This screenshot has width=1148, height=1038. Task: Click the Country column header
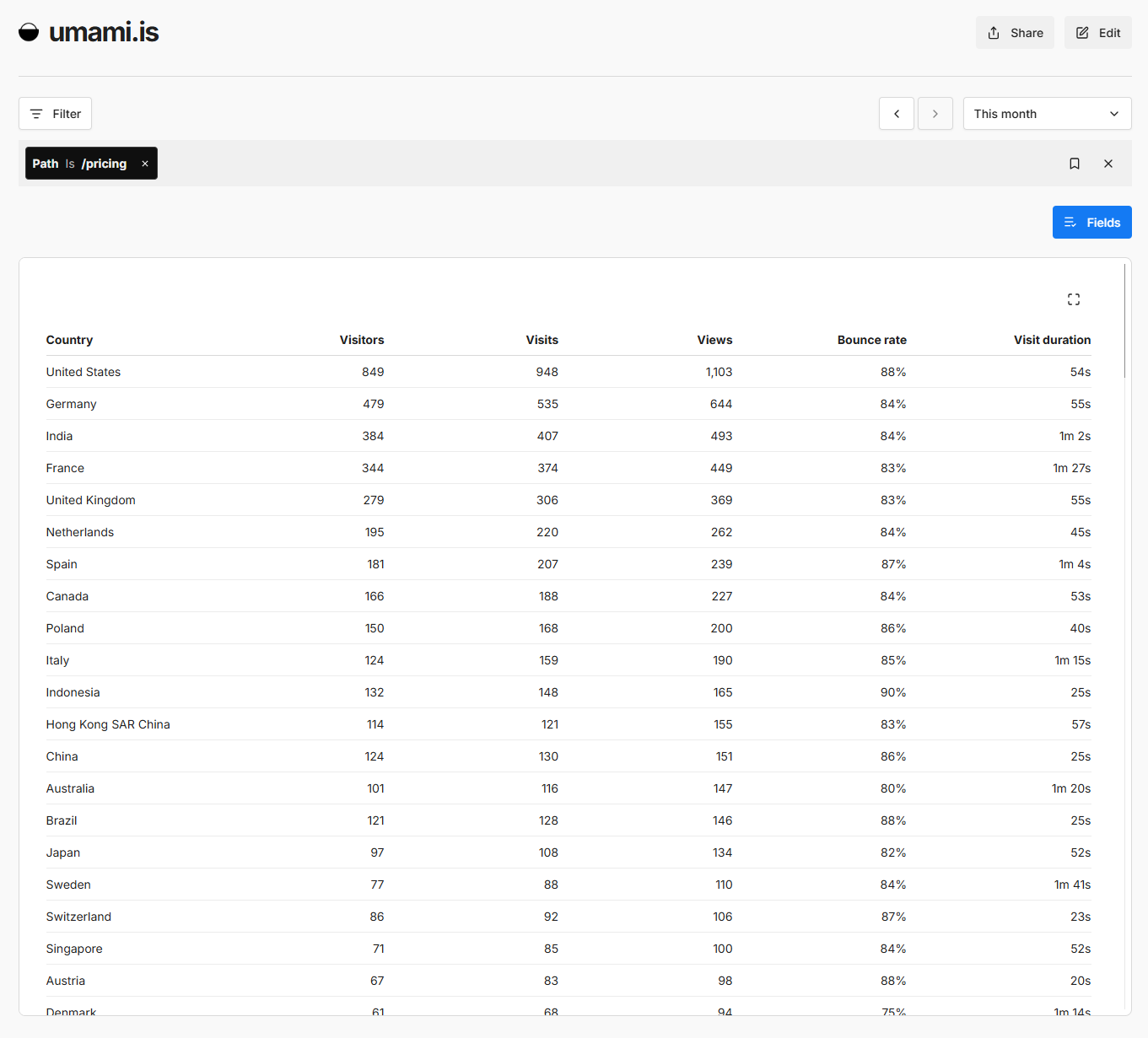point(69,340)
